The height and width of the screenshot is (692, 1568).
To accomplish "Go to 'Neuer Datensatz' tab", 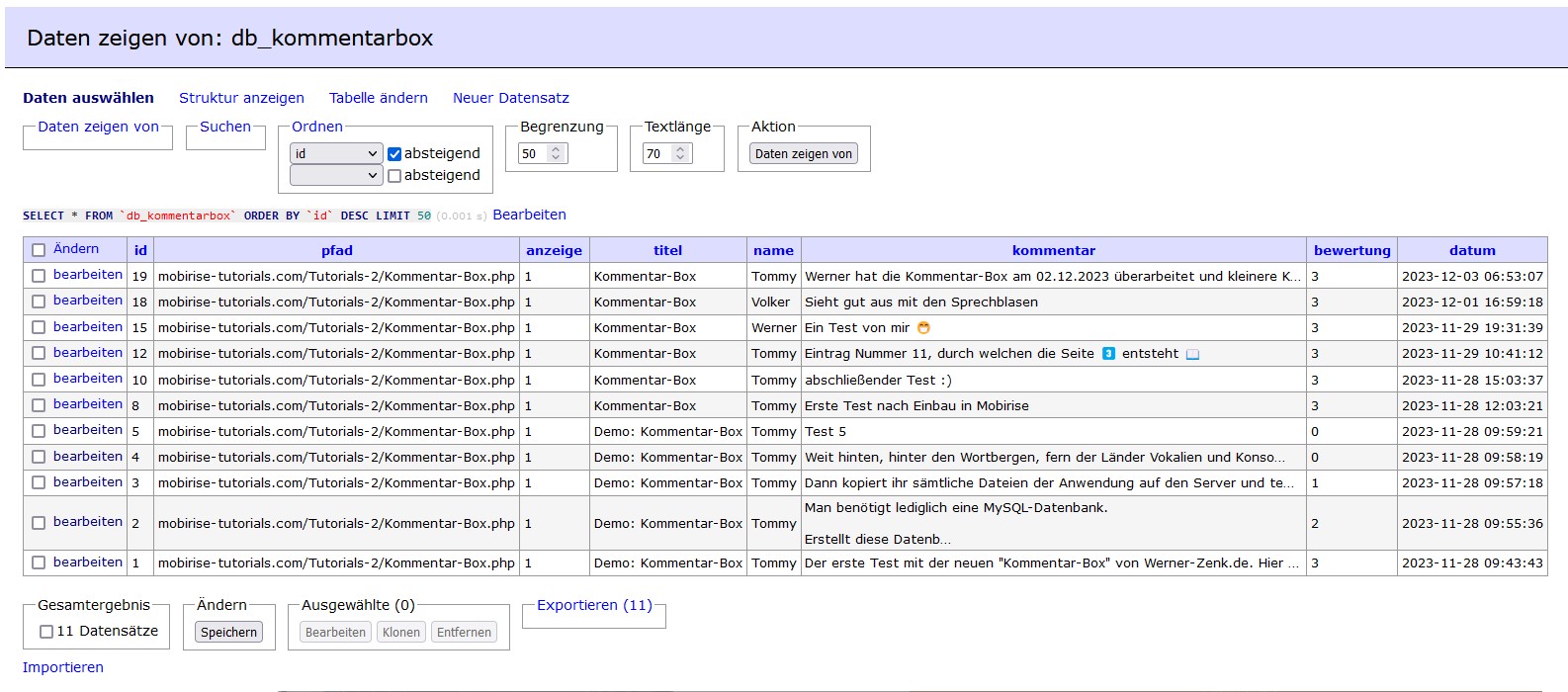I will tap(510, 98).
